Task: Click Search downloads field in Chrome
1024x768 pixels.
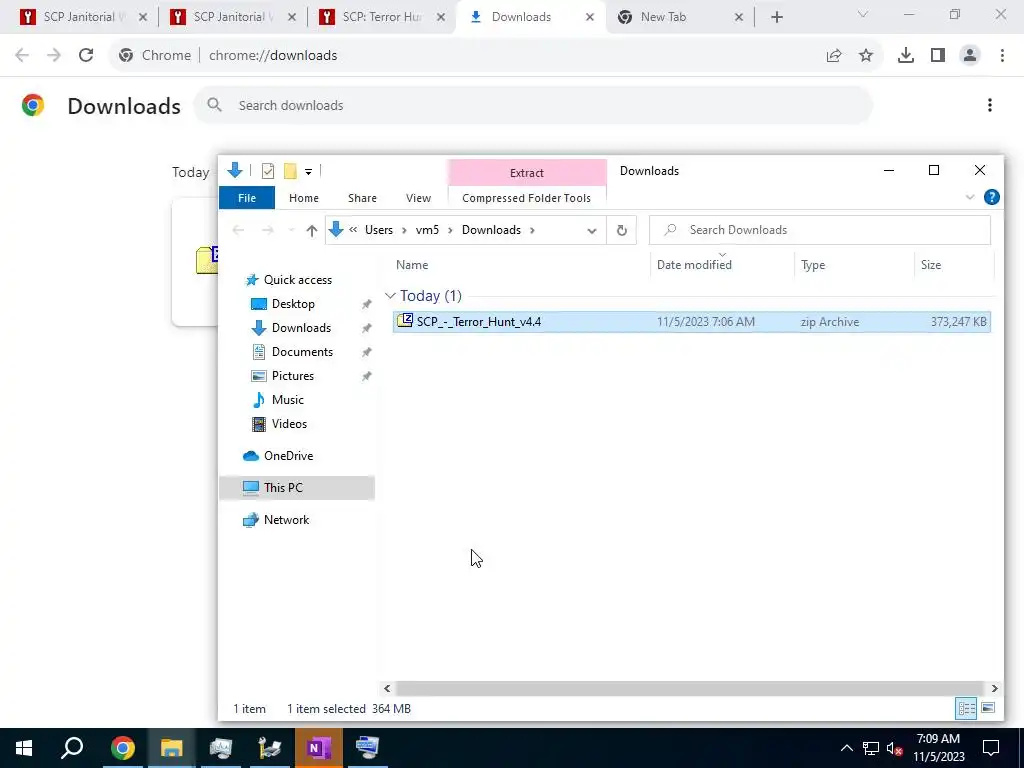Action: click(x=533, y=105)
